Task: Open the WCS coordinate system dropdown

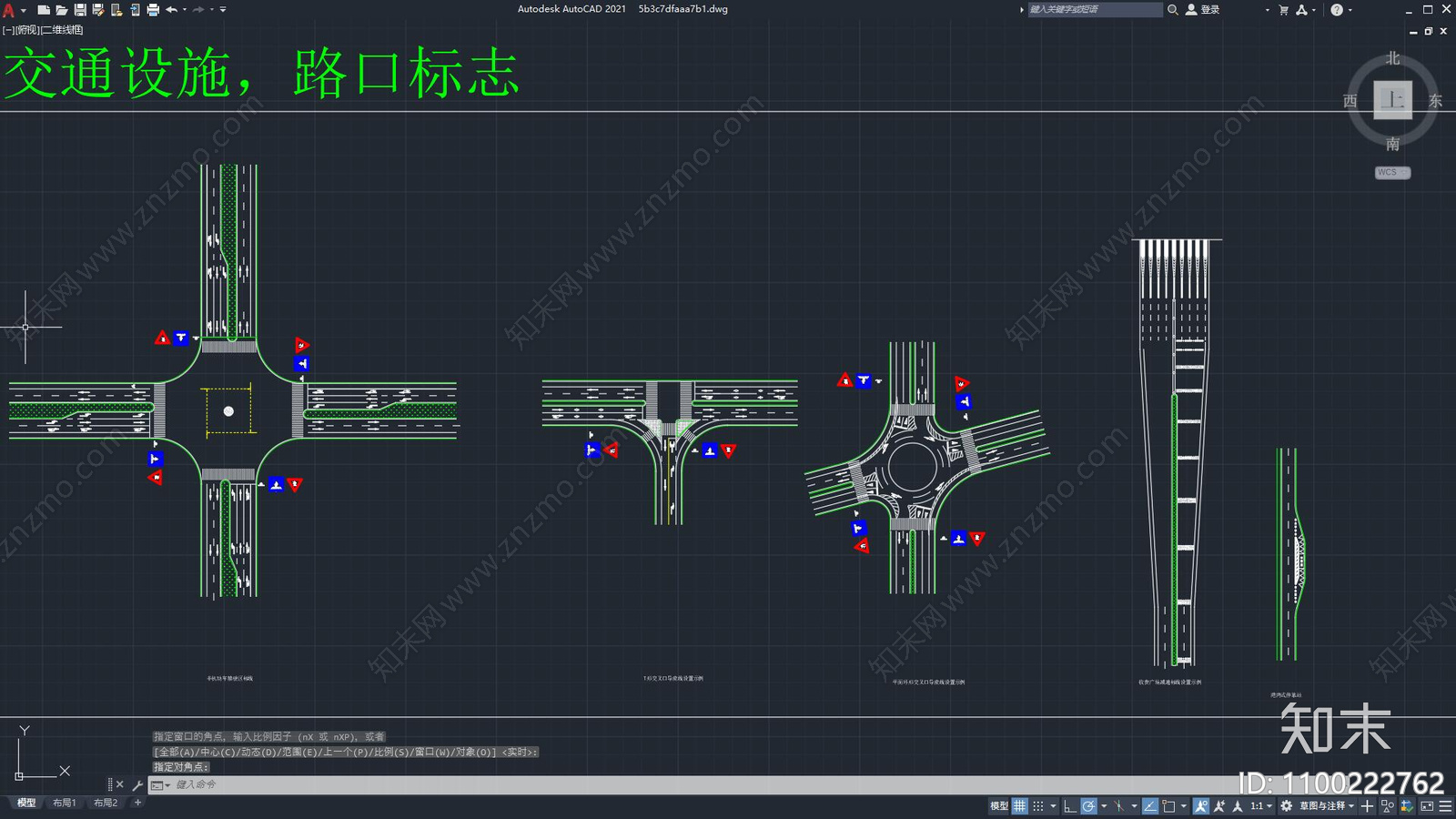Action: [1392, 172]
